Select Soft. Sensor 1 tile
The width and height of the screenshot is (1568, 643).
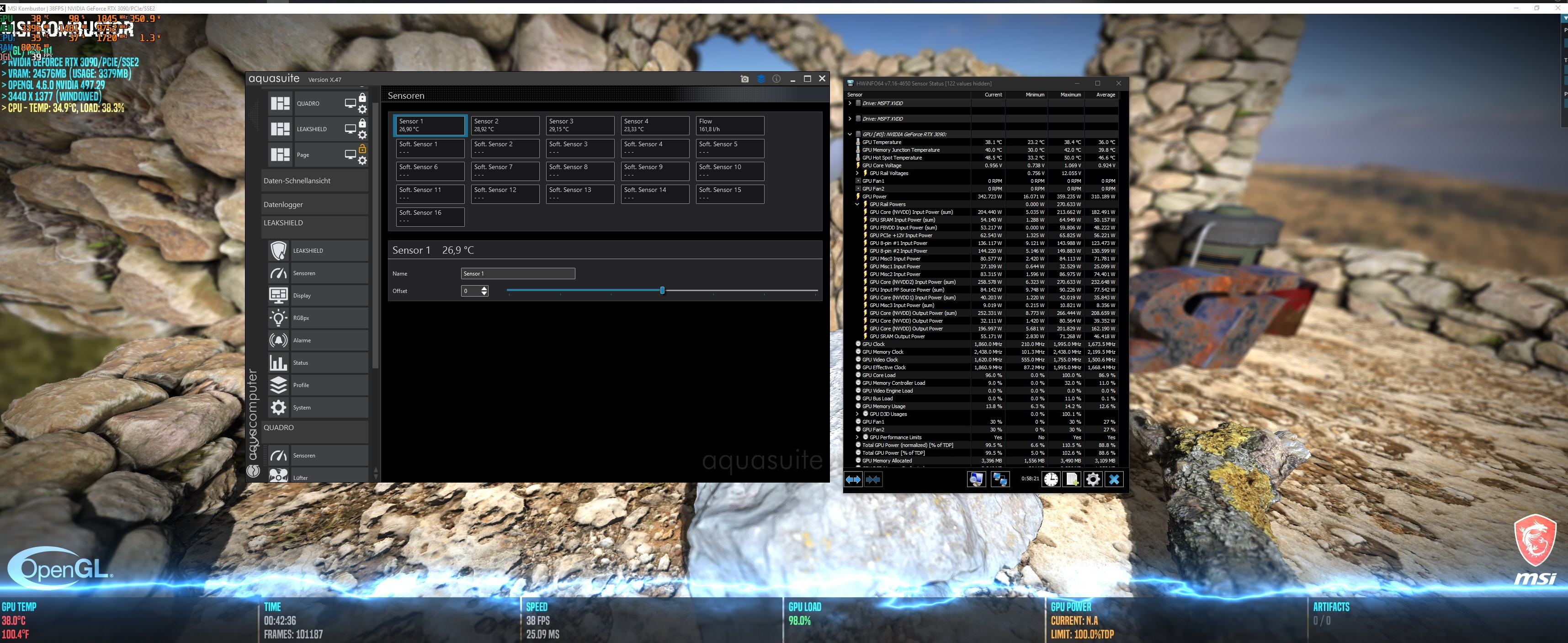click(x=430, y=148)
